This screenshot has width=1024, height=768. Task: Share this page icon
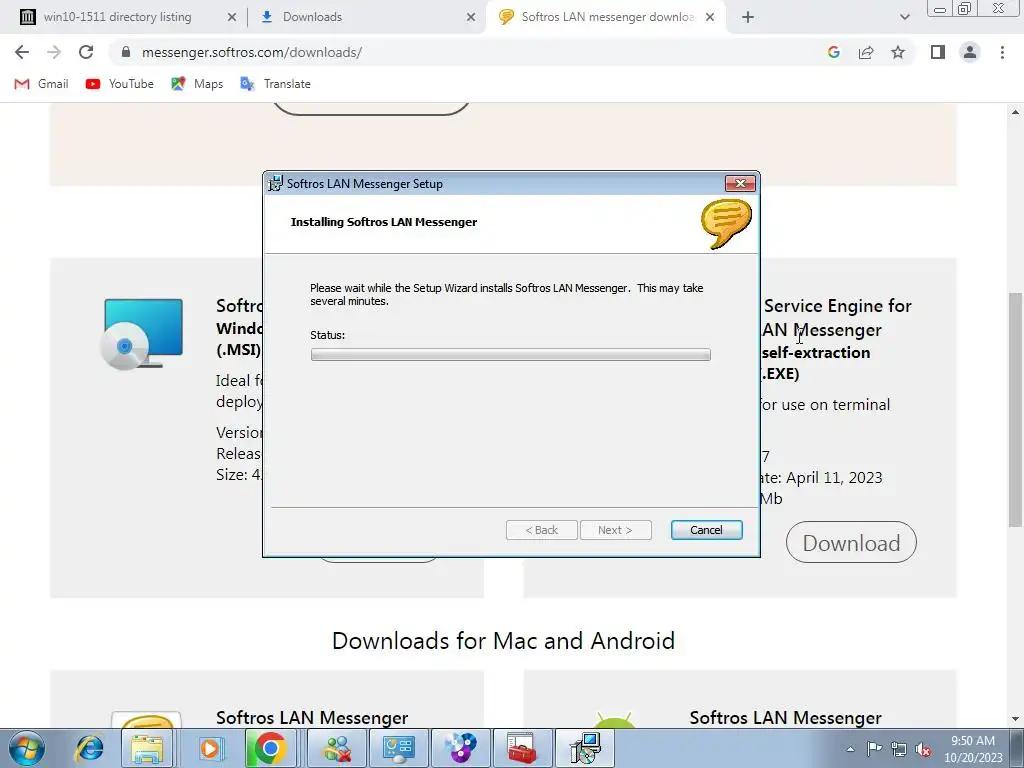(866, 52)
